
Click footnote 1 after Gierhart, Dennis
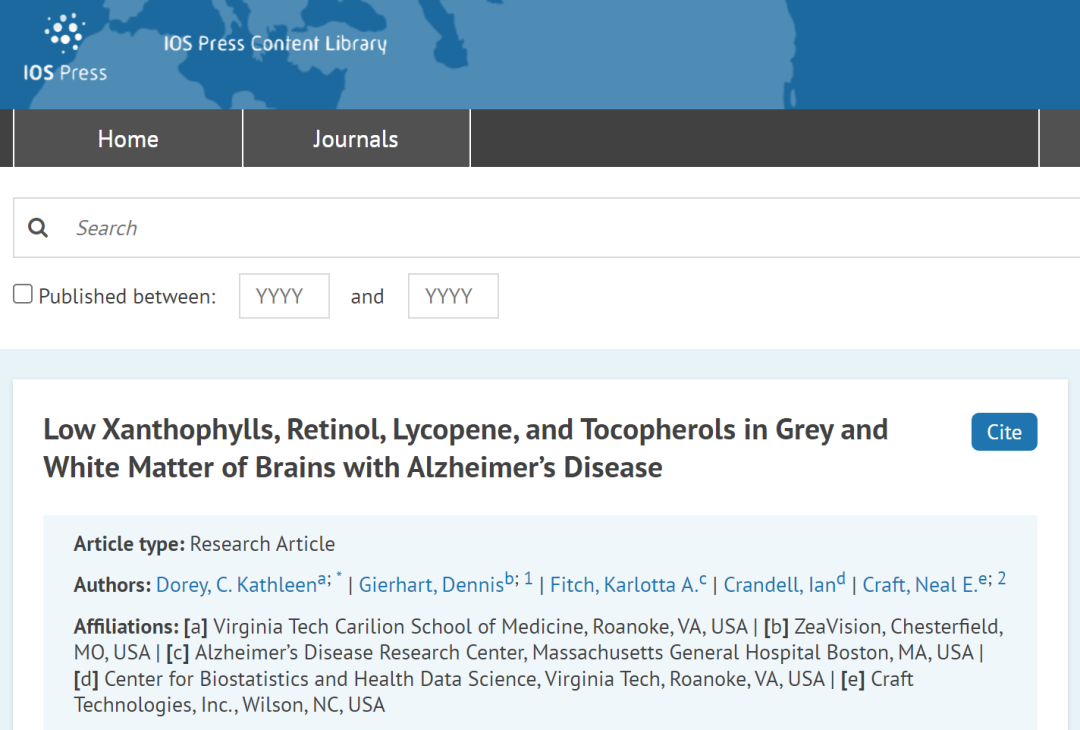click(x=528, y=579)
